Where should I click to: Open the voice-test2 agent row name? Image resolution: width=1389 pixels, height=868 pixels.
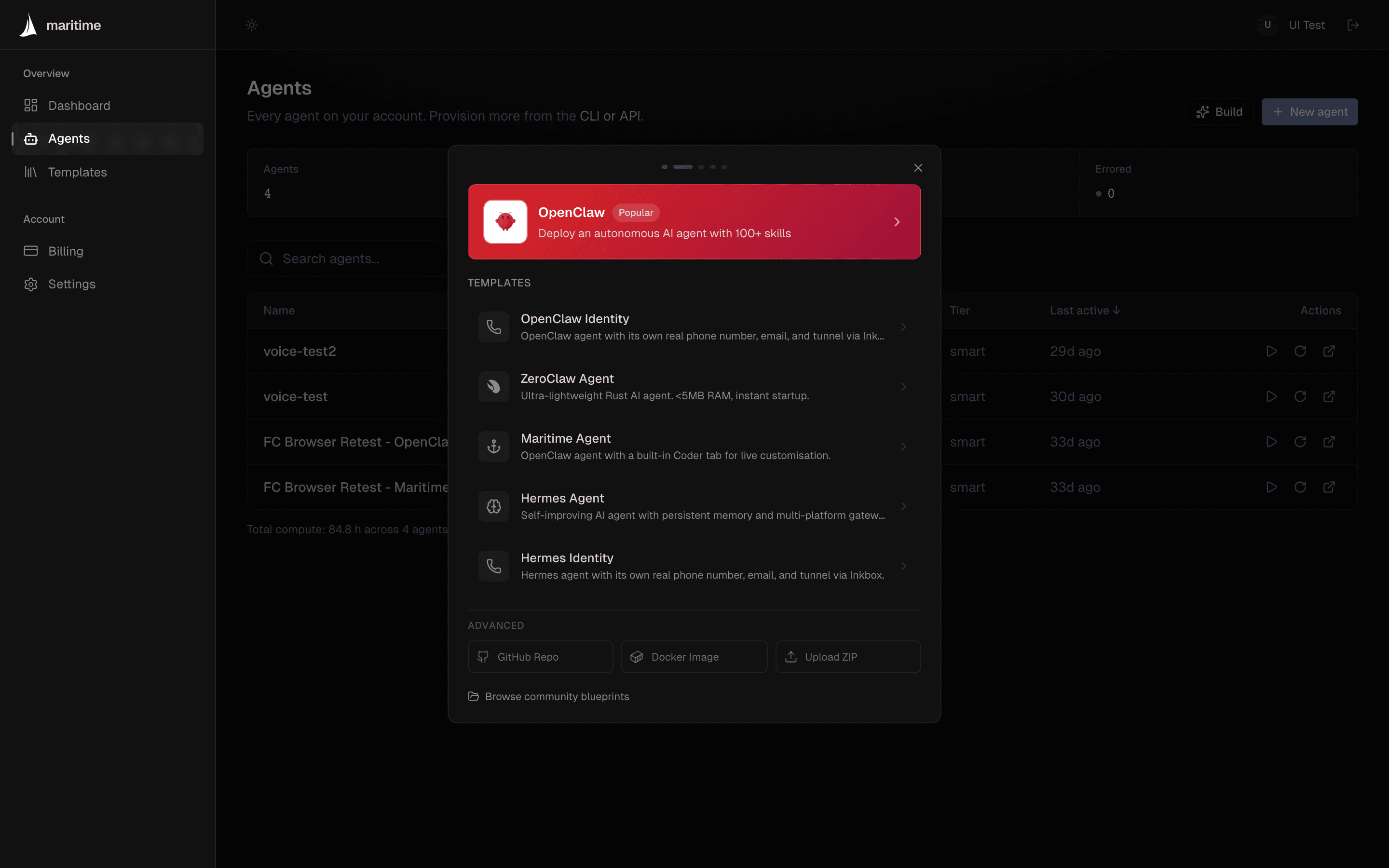click(x=300, y=352)
